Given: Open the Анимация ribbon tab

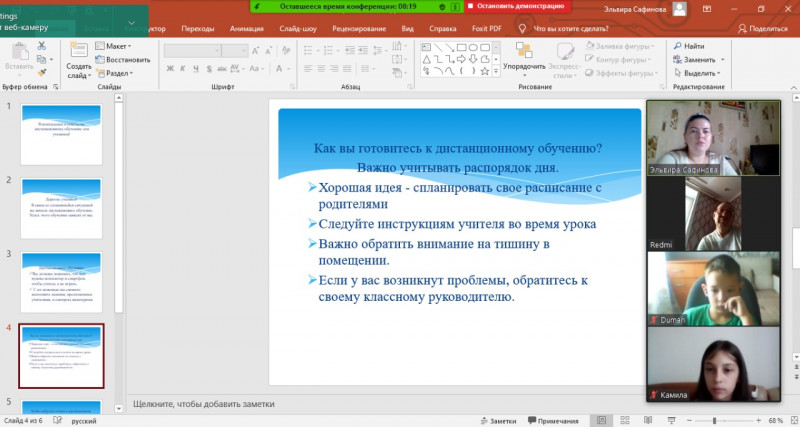Looking at the screenshot, I should pos(246,29).
